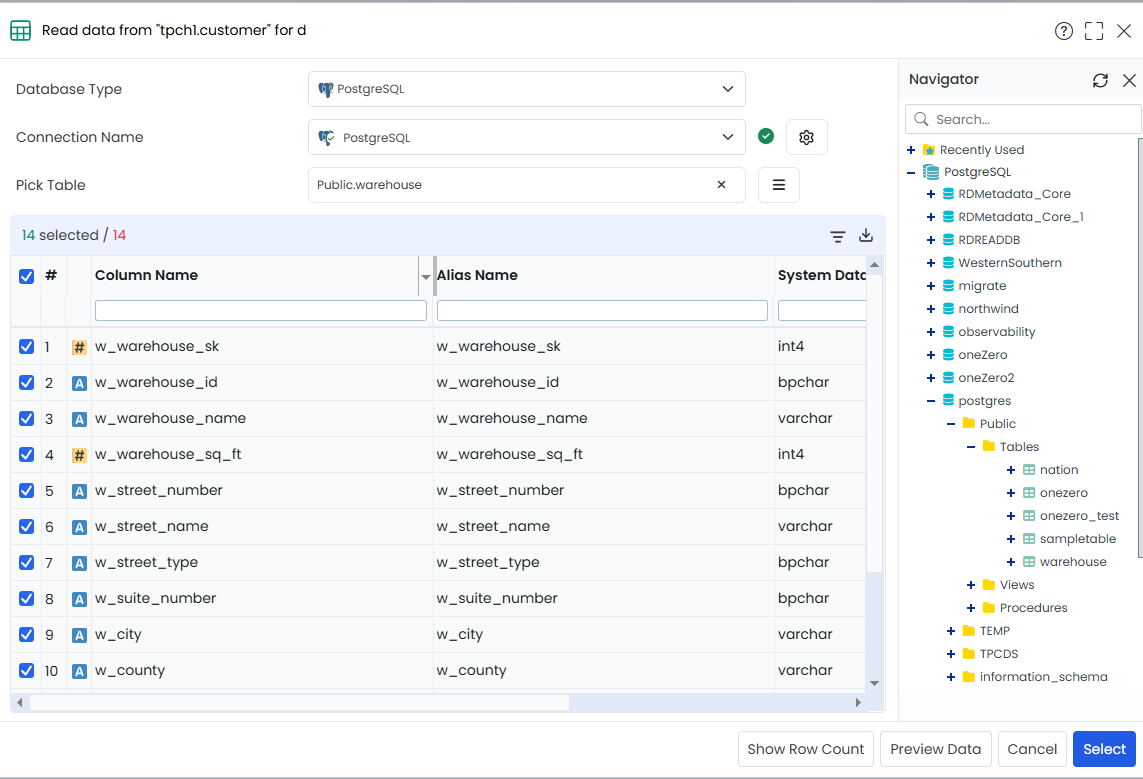
Task: Open the column filter lines icon
Action: pos(838,236)
